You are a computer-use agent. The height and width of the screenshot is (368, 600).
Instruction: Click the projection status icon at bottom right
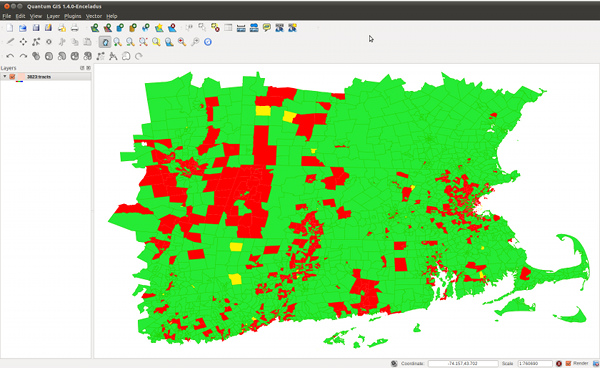(596, 363)
